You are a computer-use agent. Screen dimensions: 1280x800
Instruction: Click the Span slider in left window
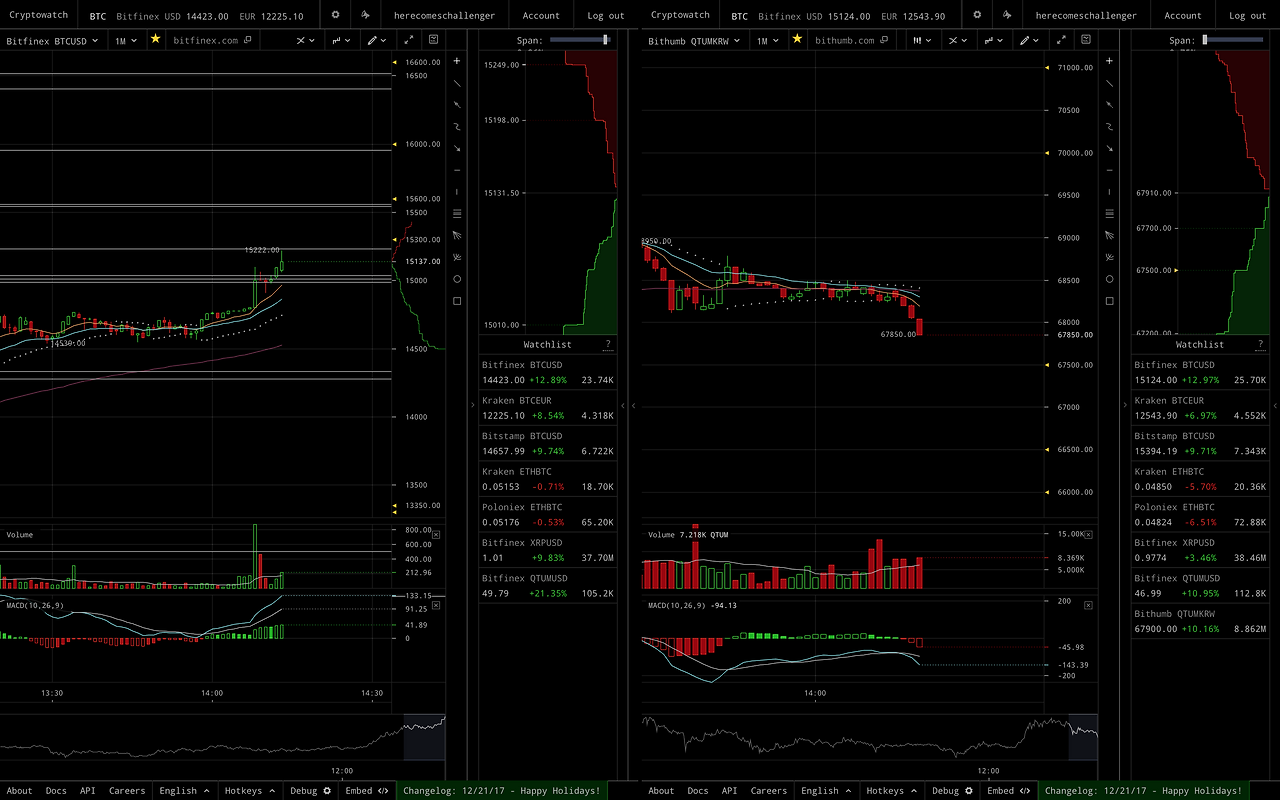click(580, 40)
